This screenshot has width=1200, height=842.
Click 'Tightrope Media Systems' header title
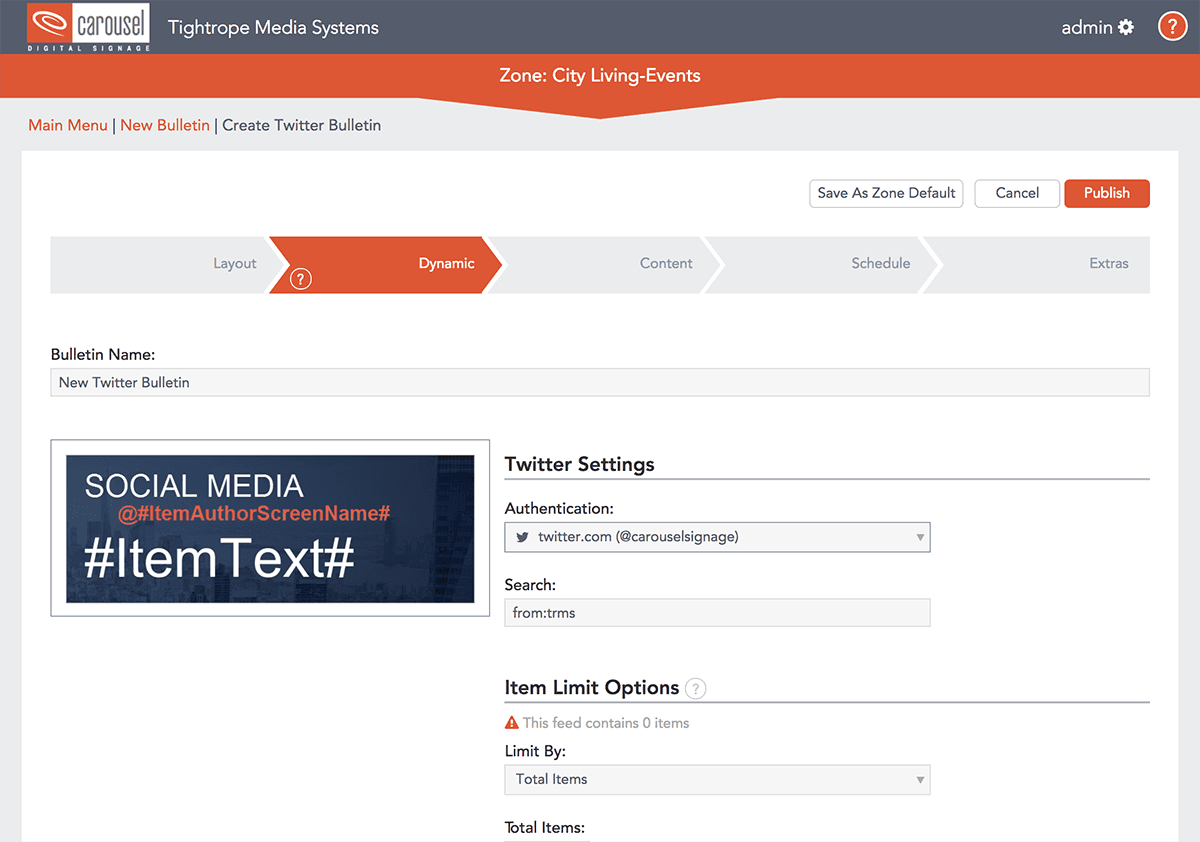click(273, 27)
